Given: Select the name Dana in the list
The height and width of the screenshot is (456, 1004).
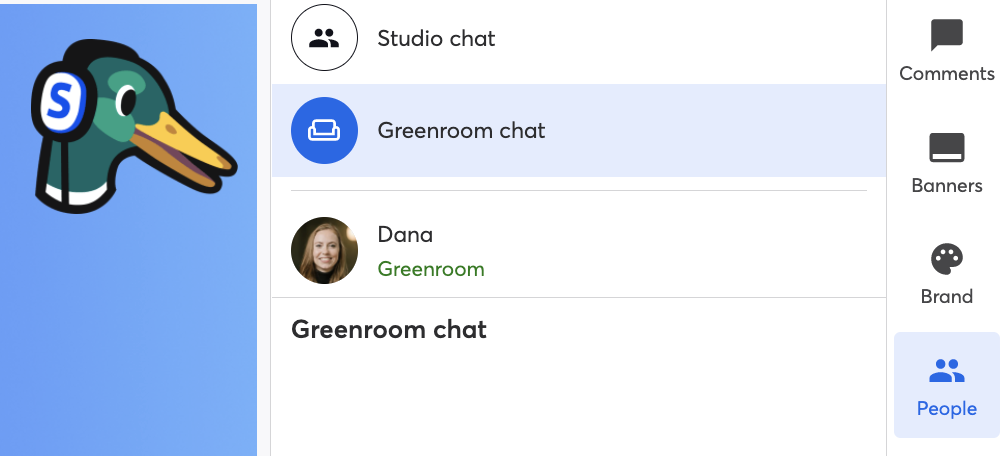Looking at the screenshot, I should pyautogui.click(x=405, y=234).
